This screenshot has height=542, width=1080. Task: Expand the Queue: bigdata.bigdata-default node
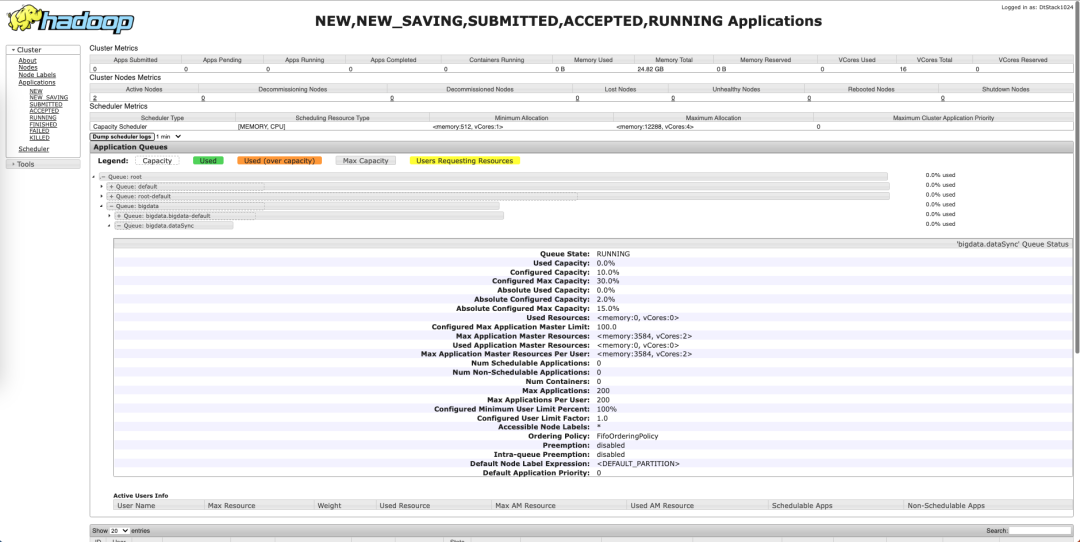[x=120, y=216]
